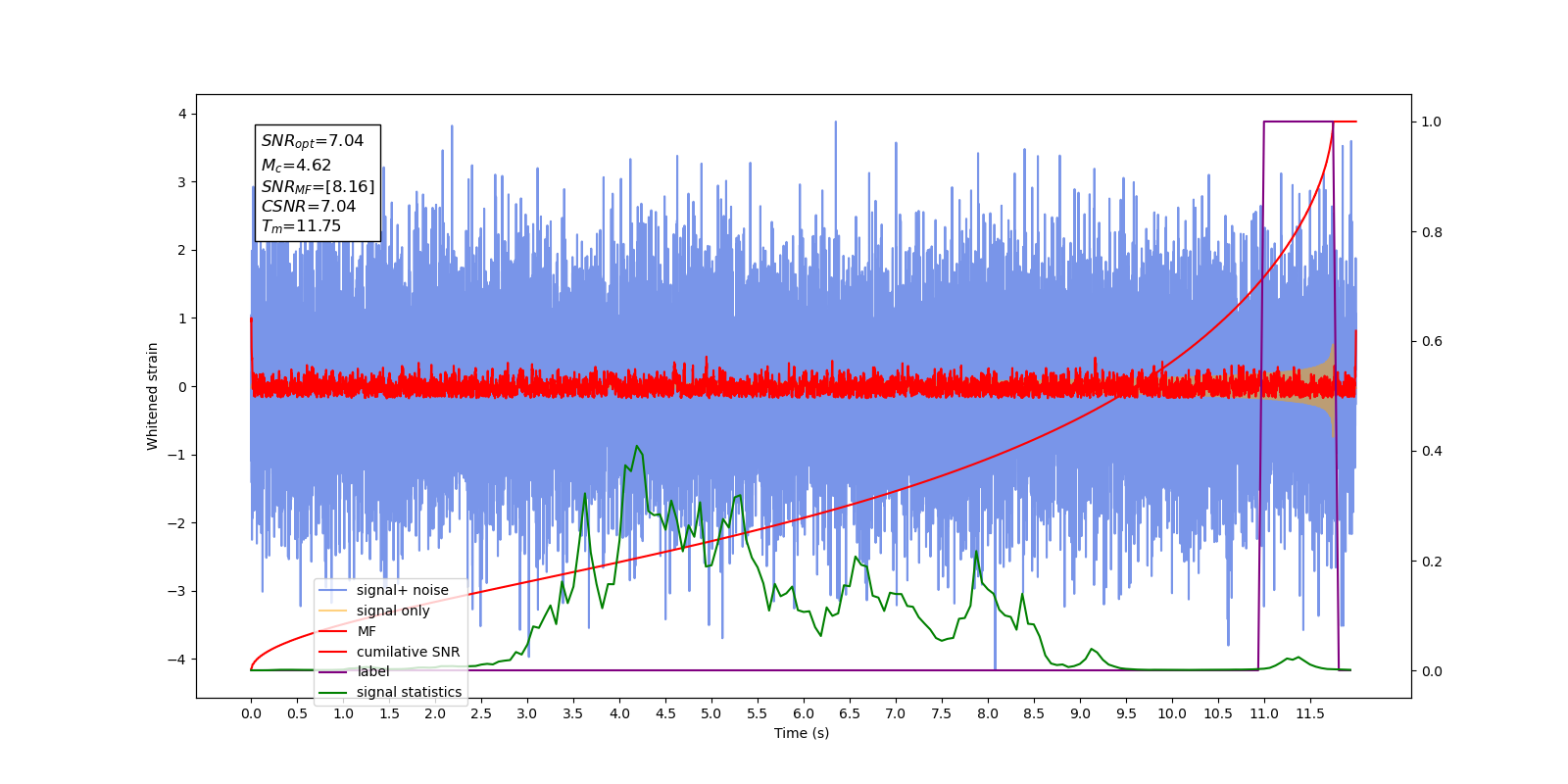Select the 2.5 time axis tick label

(481, 713)
